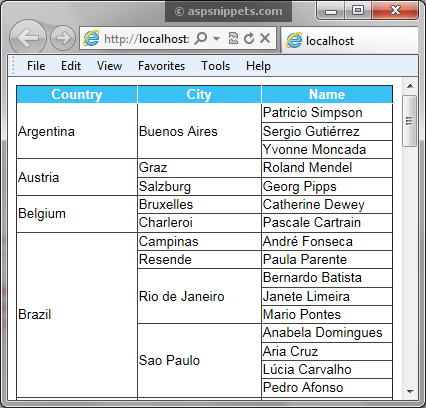Screen dimensions: 426x408
Task: Open the File menu
Action: pyautogui.click(x=36, y=66)
